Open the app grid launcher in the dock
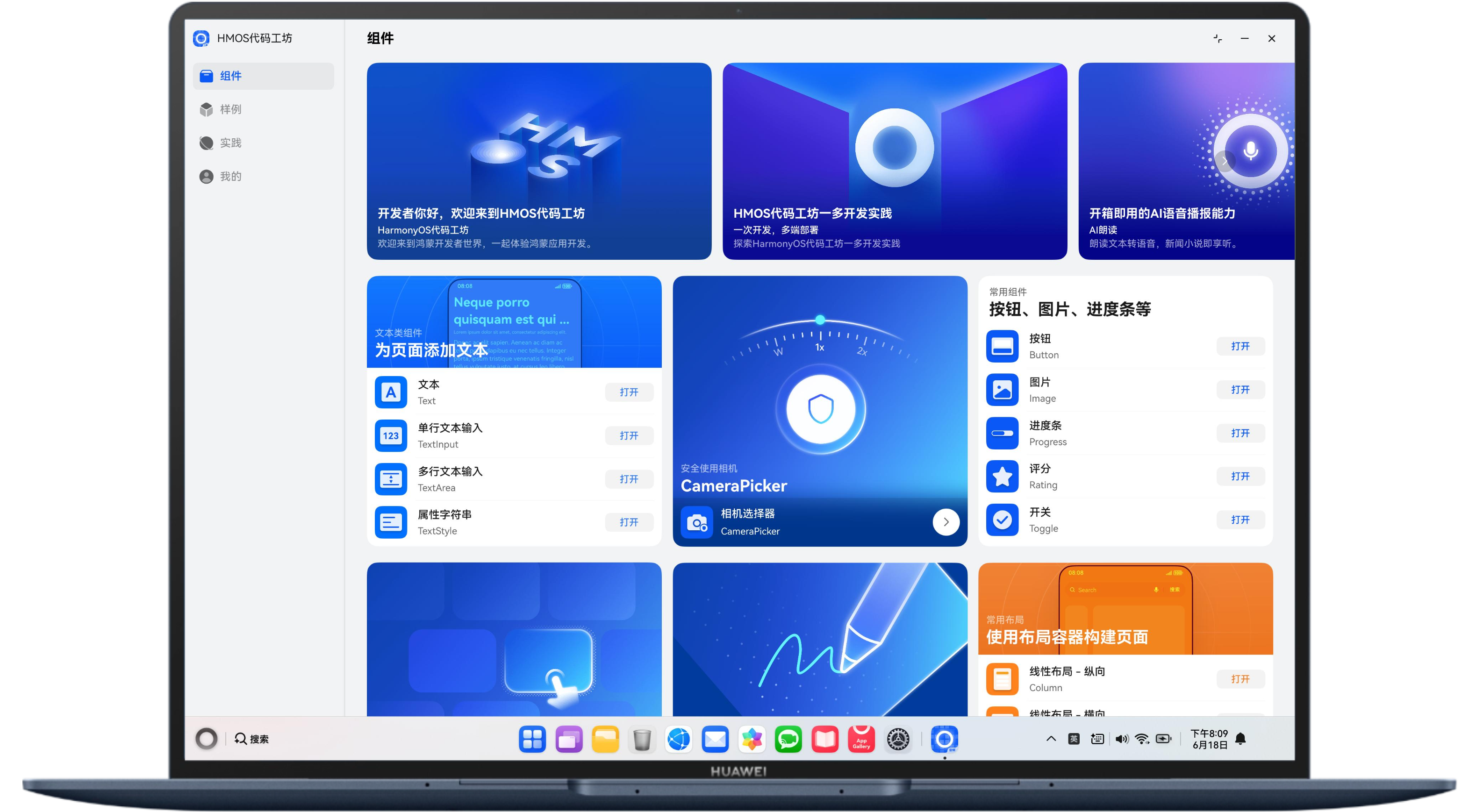This screenshot has width=1476, height=812. coord(532,739)
